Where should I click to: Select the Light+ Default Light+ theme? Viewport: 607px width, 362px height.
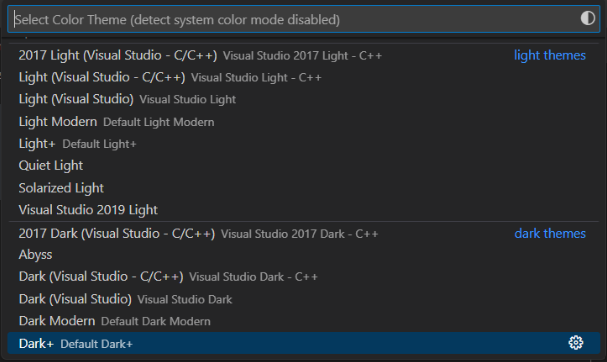point(304,144)
